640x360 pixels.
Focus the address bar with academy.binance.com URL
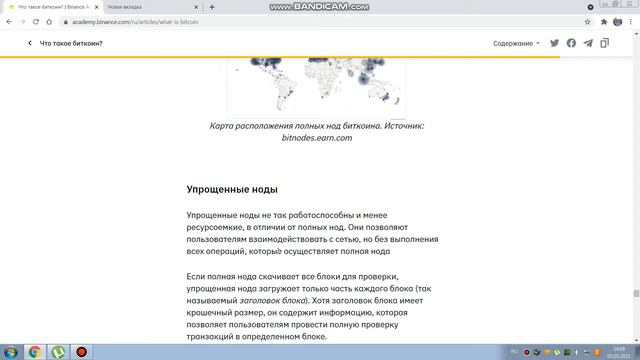pos(322,22)
